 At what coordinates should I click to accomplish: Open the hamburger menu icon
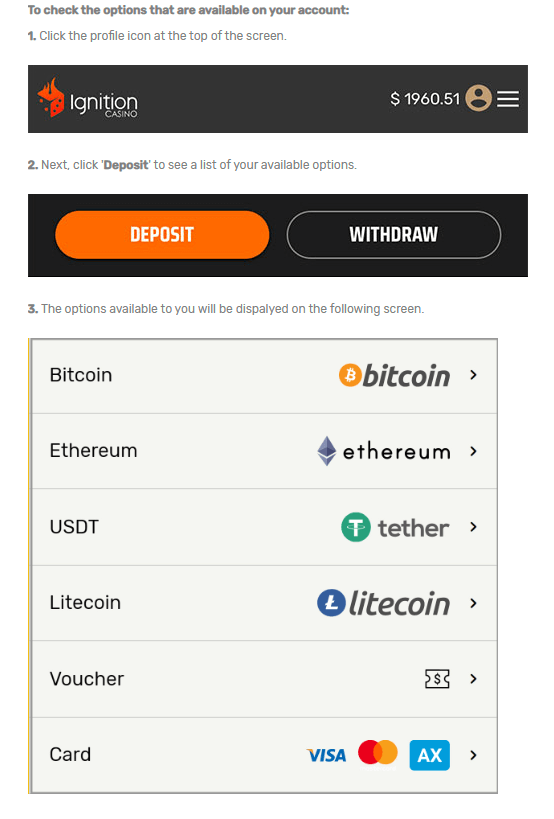click(508, 99)
